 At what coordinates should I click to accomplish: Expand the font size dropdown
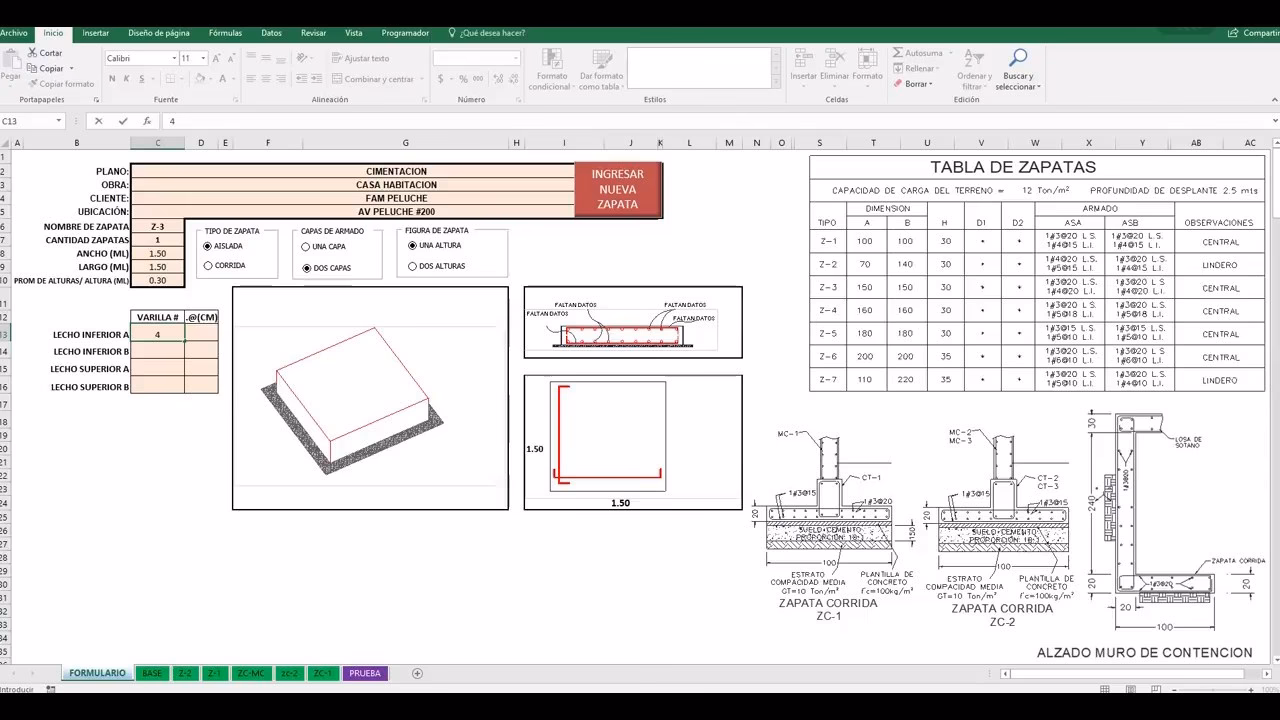click(203, 59)
